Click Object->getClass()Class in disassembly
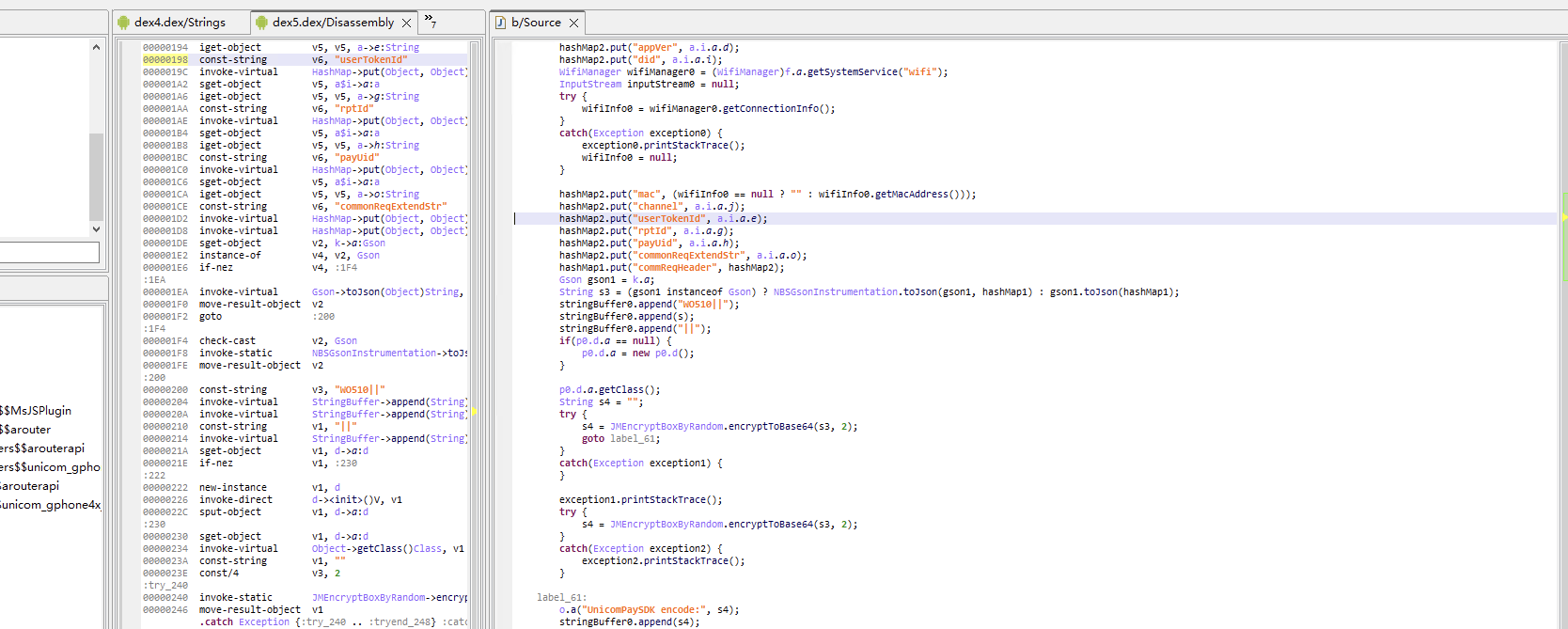Screen dimensions: 1568x629 tap(376, 548)
